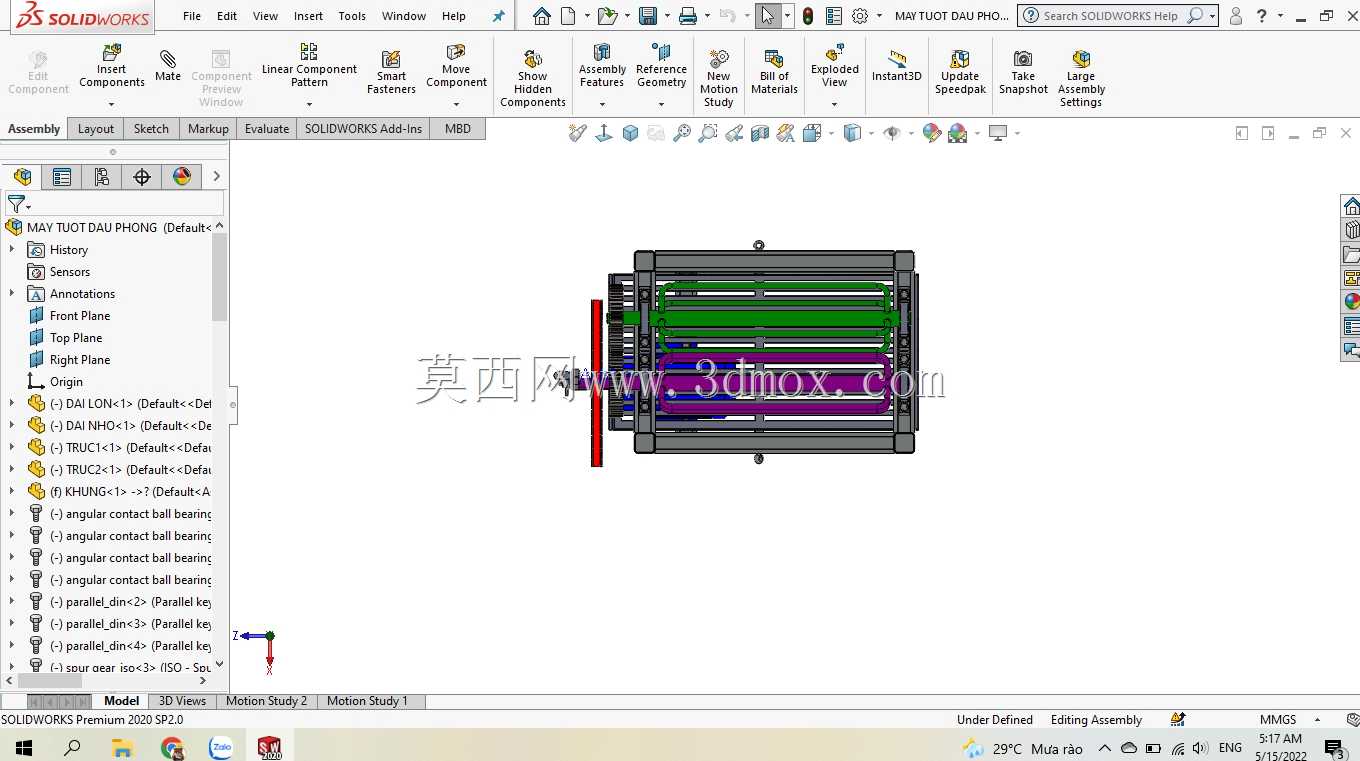Select the Move Component tool
Image resolution: width=1360 pixels, height=761 pixels.
tap(456, 65)
